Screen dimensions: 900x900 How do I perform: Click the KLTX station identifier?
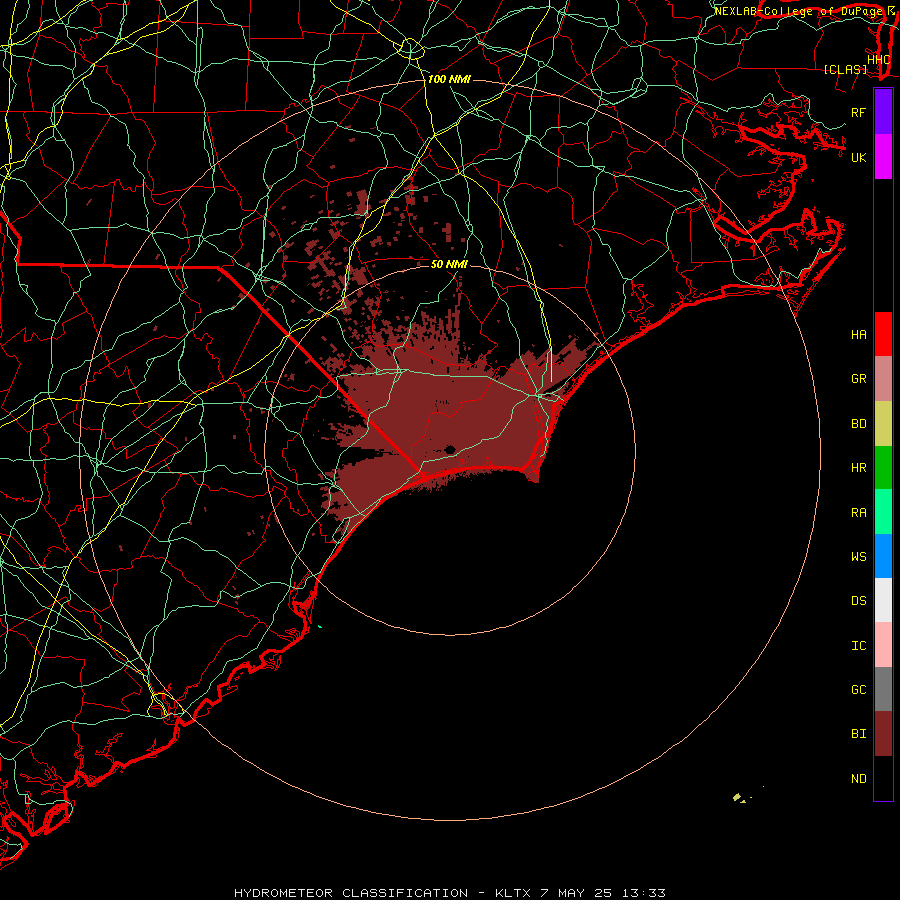click(513, 893)
